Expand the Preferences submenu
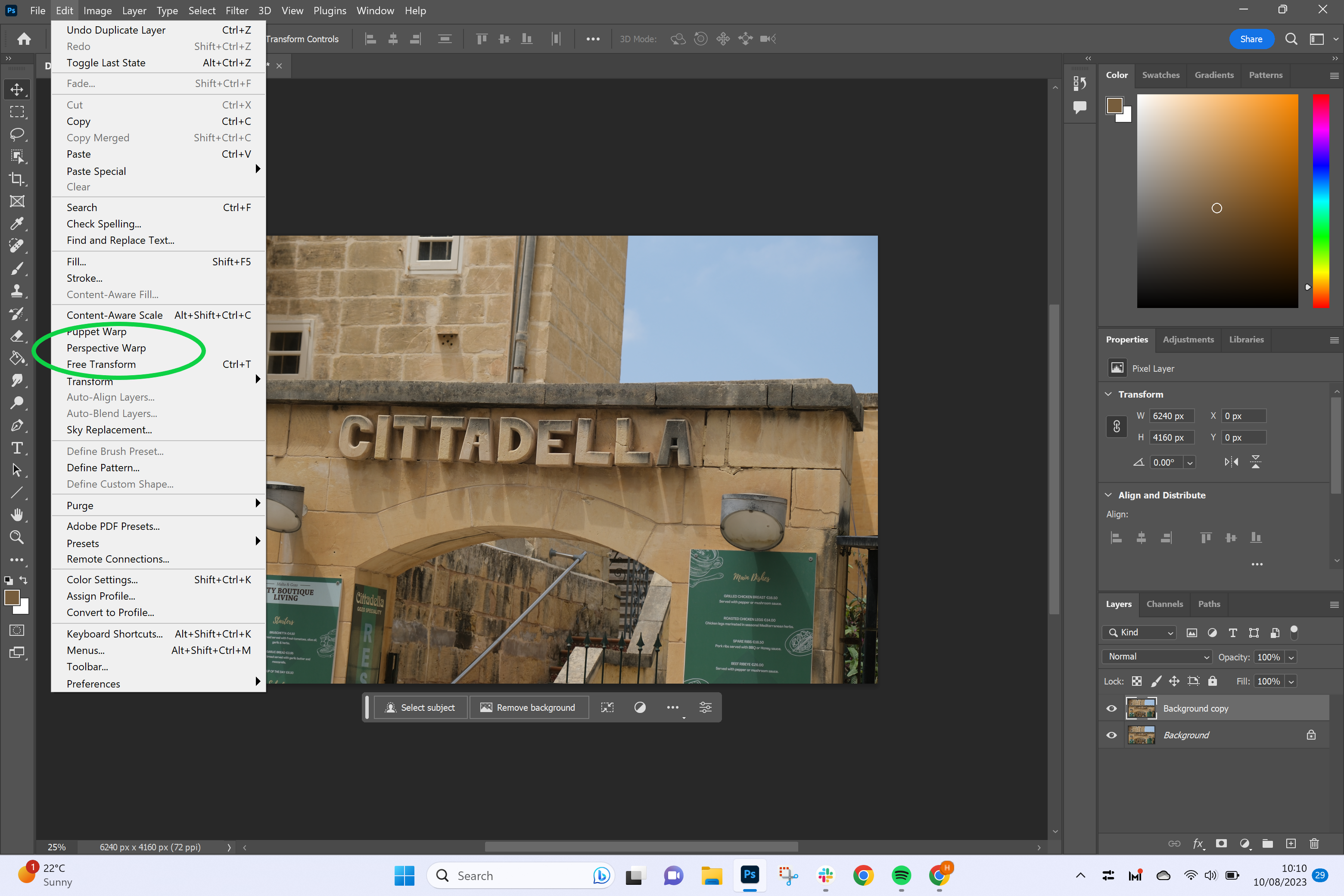1344x896 pixels. pyautogui.click(x=158, y=684)
